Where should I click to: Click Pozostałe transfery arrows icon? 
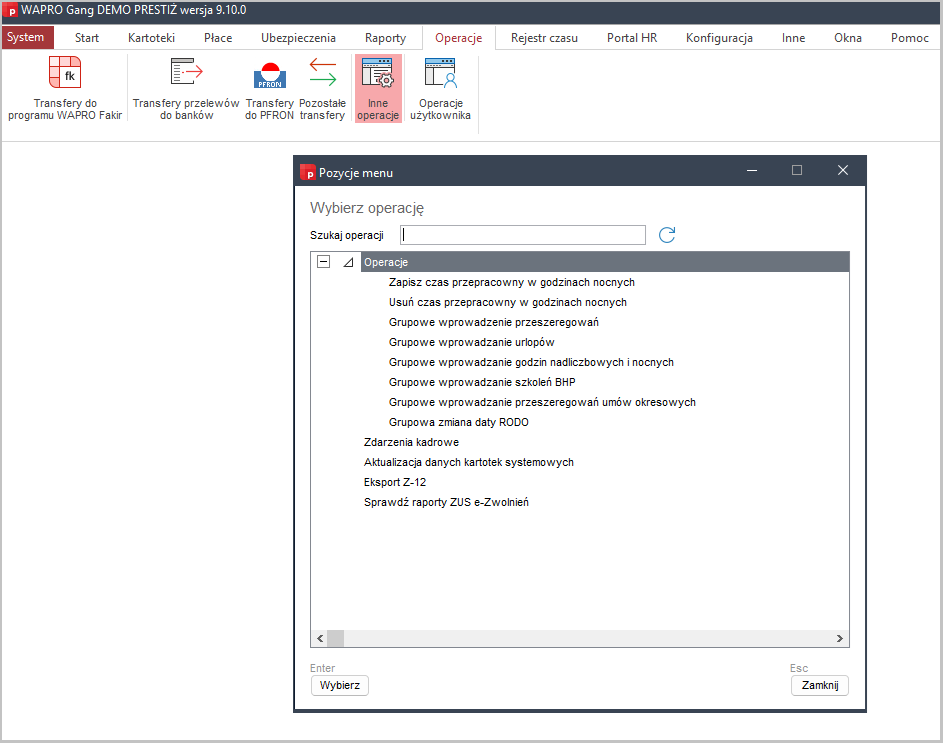[323, 72]
